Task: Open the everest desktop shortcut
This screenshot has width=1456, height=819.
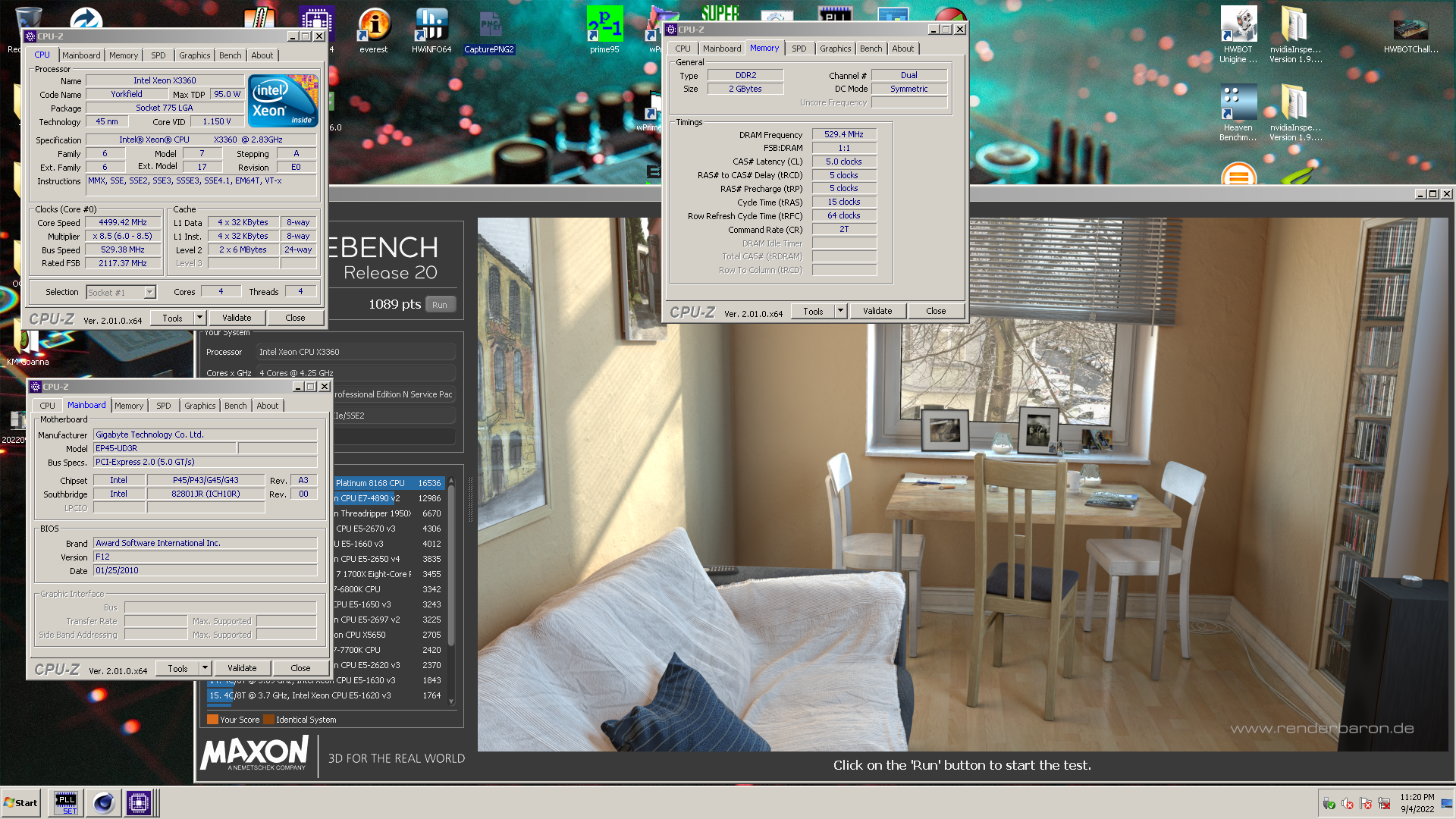Action: (x=374, y=30)
